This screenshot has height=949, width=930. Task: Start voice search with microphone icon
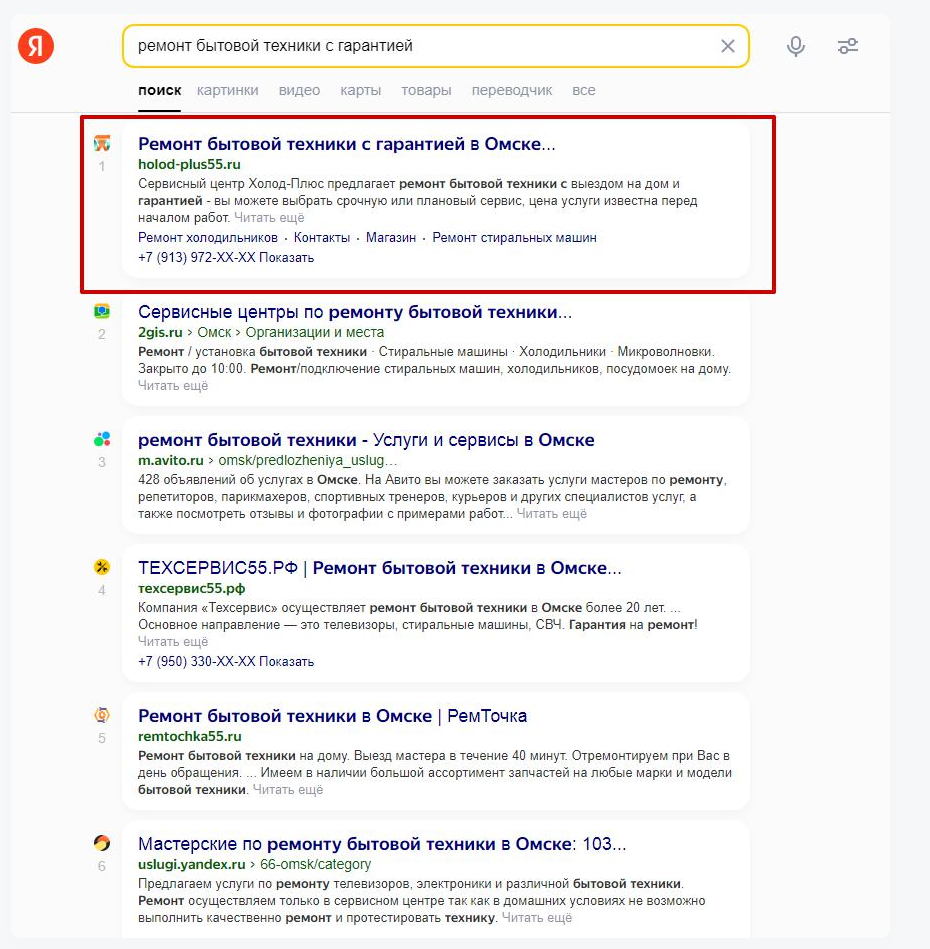[x=796, y=46]
